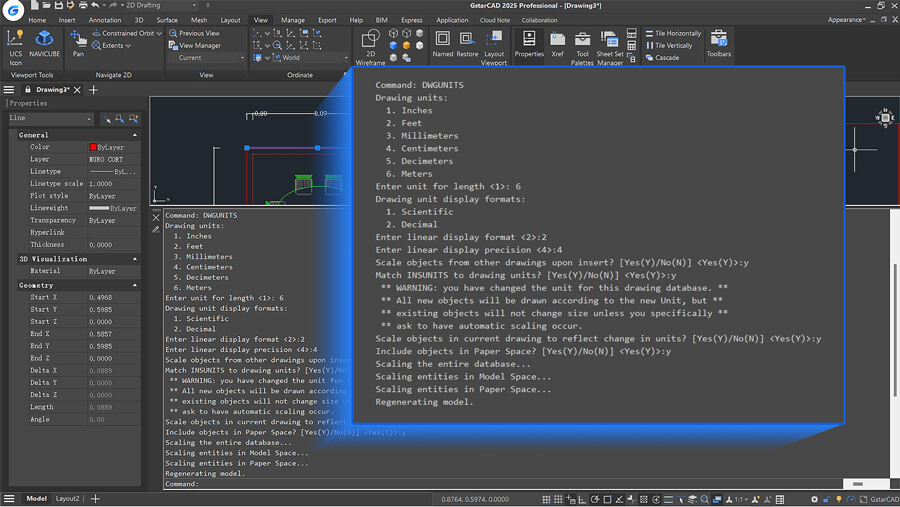Open the Sheet Set Manager
Image resolution: width=900 pixels, height=507 pixels.
click(610, 48)
